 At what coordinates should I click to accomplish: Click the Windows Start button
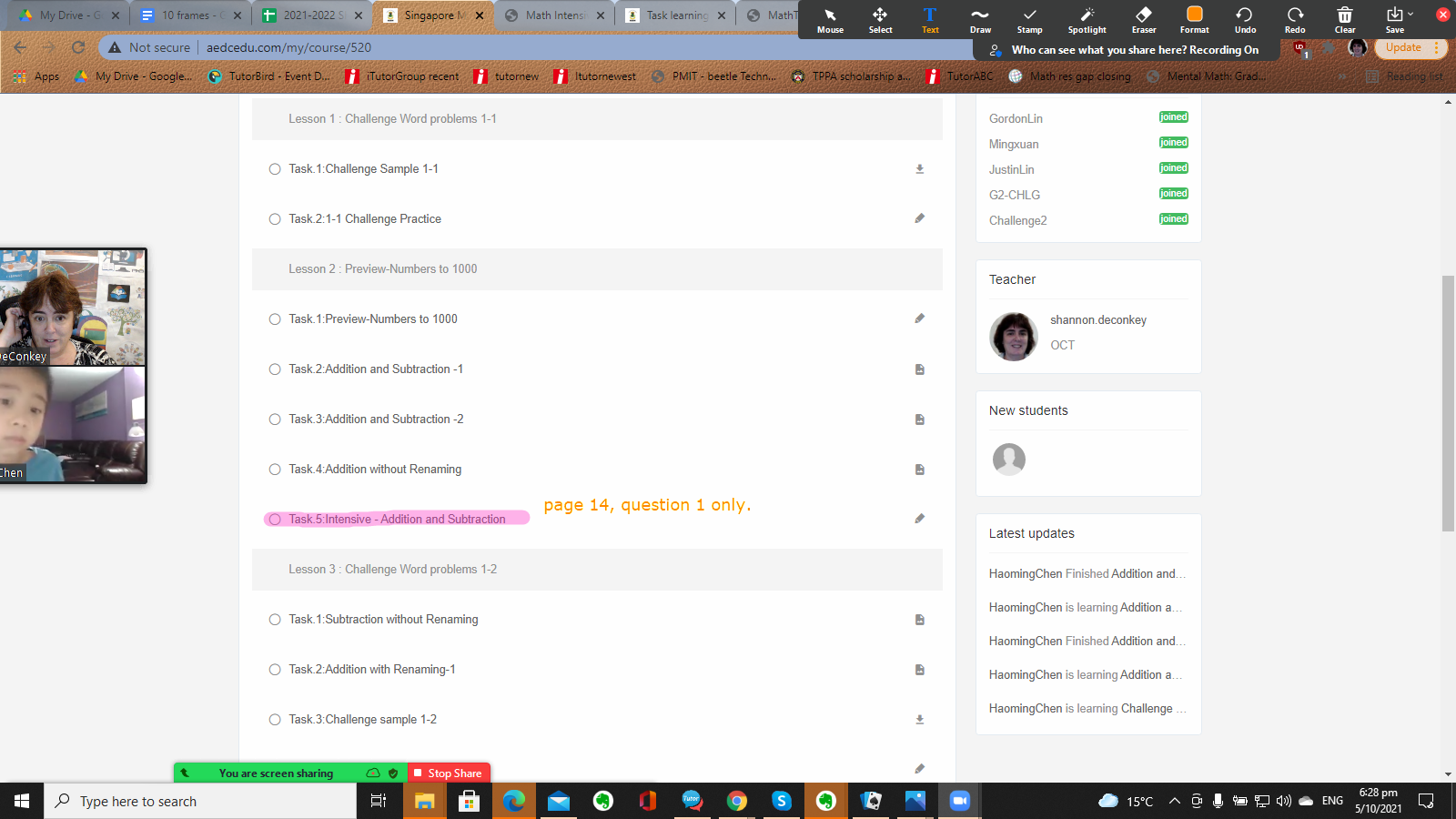22,801
